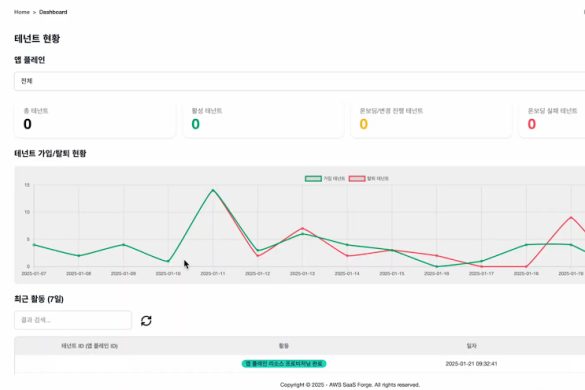Click the 테넌트 가입/탈퇴 현황 heading
This screenshot has height=390, width=585.
[50, 153]
